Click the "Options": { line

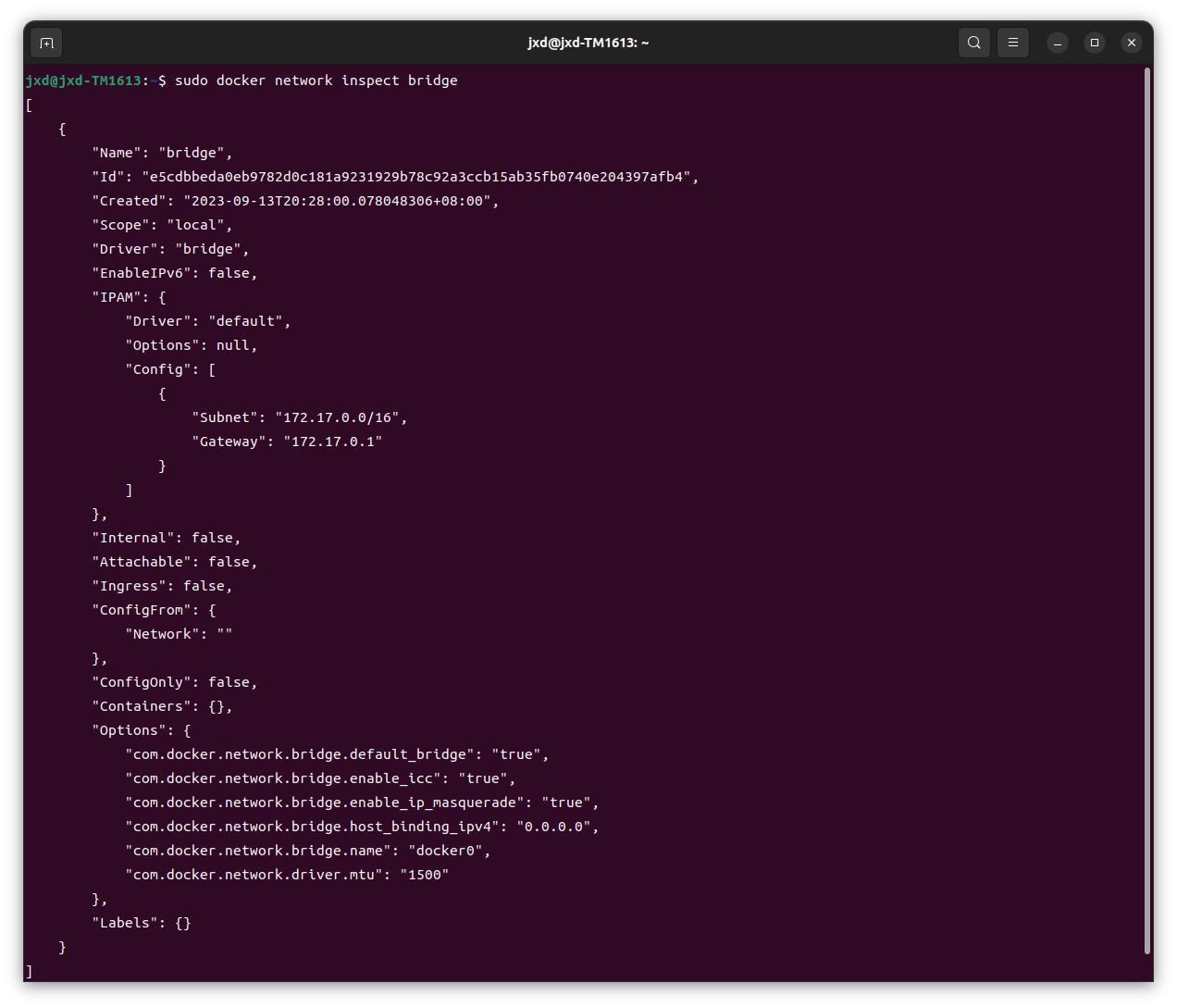click(x=142, y=730)
